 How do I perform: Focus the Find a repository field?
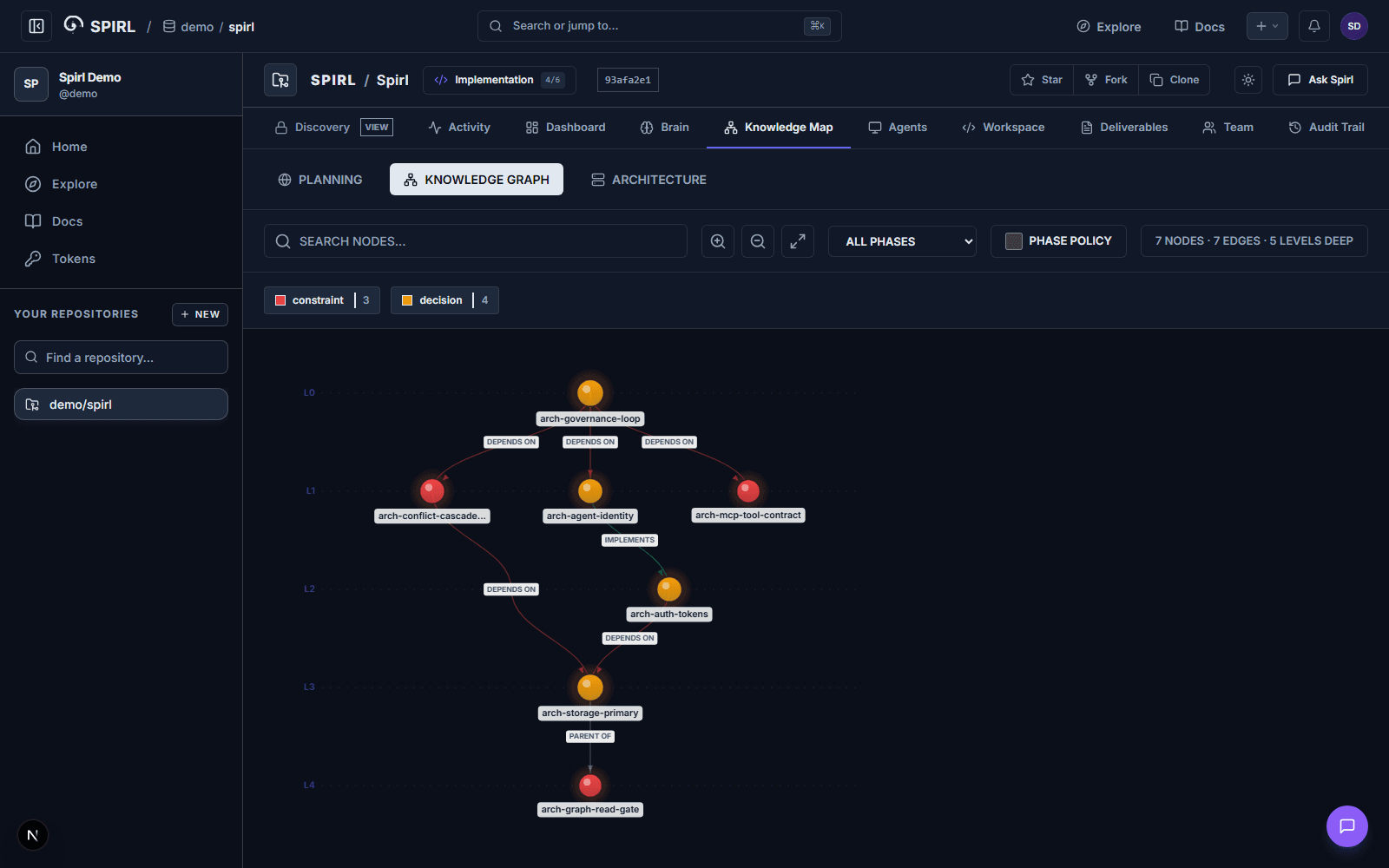(121, 358)
